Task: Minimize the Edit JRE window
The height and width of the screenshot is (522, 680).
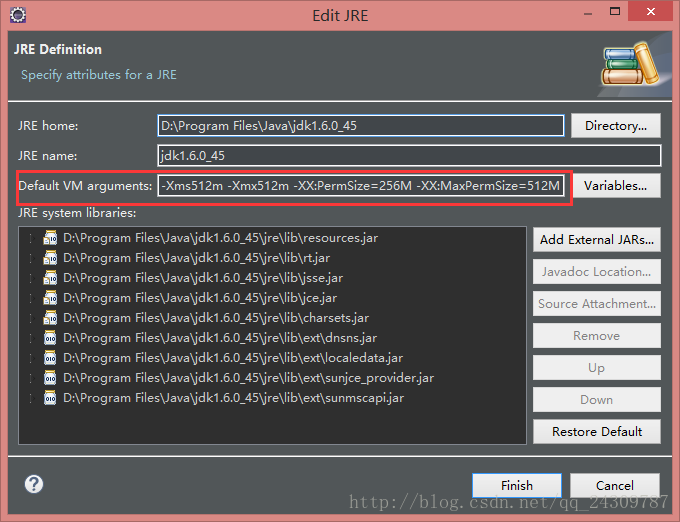Action: click(x=588, y=13)
